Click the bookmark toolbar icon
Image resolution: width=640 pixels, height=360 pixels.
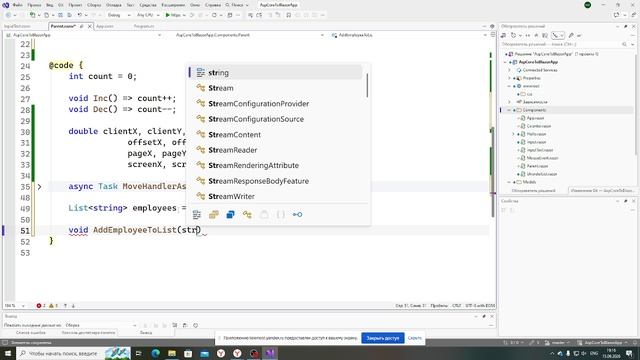[289, 15]
